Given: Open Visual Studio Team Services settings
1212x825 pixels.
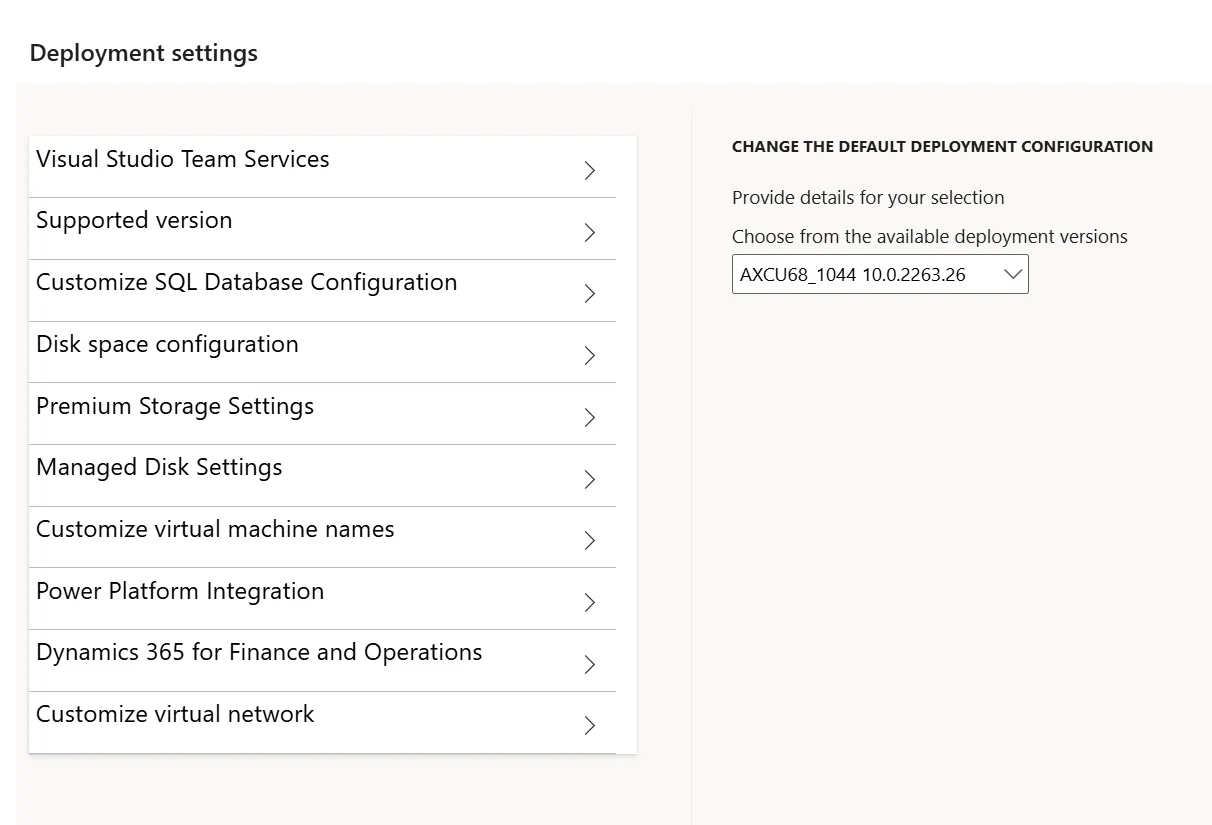Looking at the screenshot, I should (x=322, y=167).
